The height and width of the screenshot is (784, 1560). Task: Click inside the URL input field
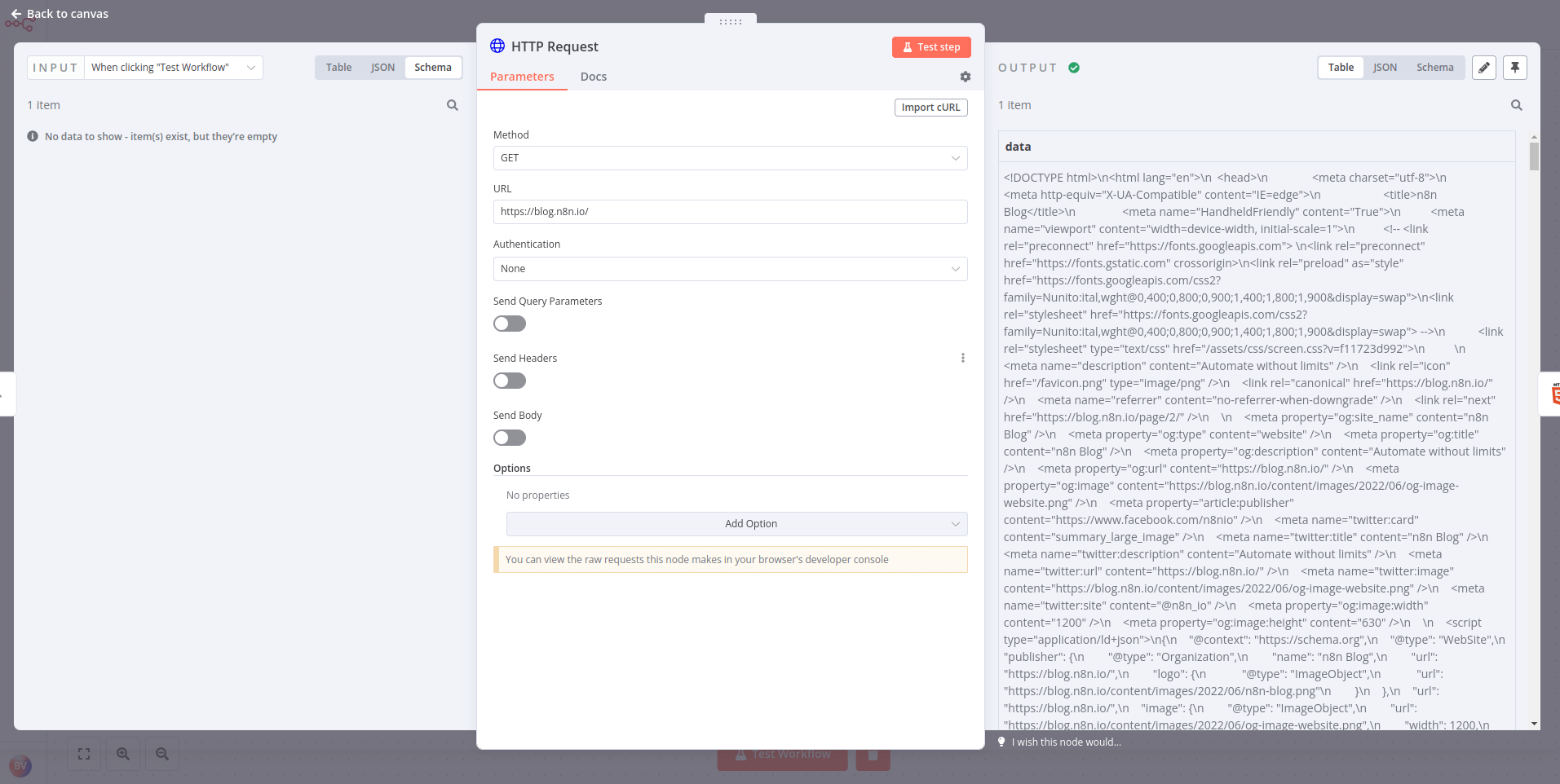[730, 211]
